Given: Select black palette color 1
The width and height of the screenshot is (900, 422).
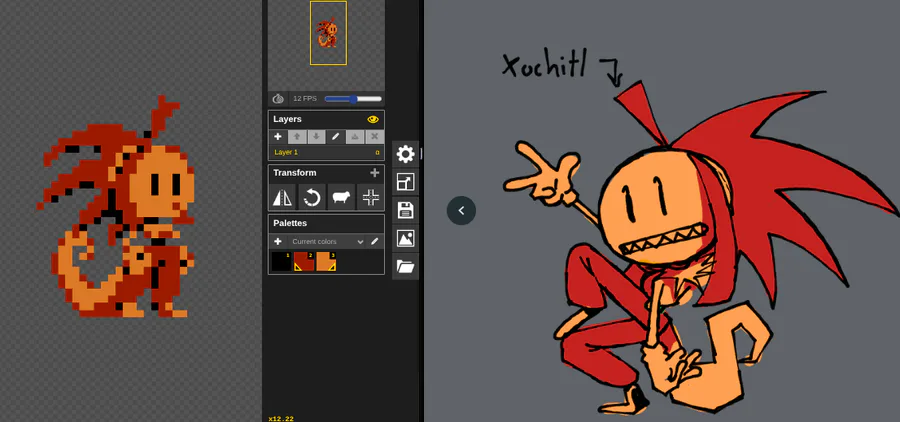Looking at the screenshot, I should pos(281,261).
